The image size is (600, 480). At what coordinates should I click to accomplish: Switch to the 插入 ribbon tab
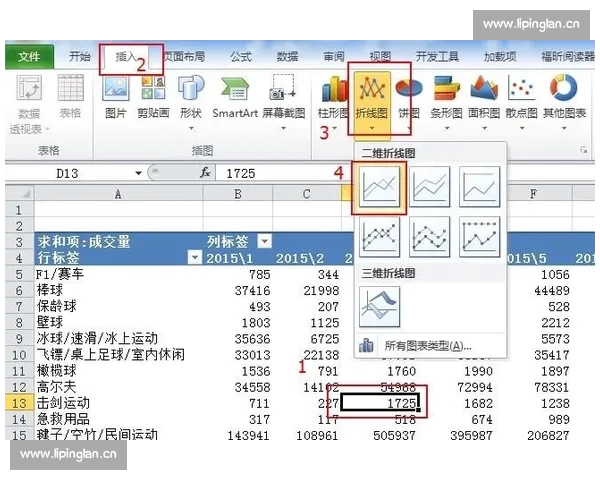pos(127,57)
